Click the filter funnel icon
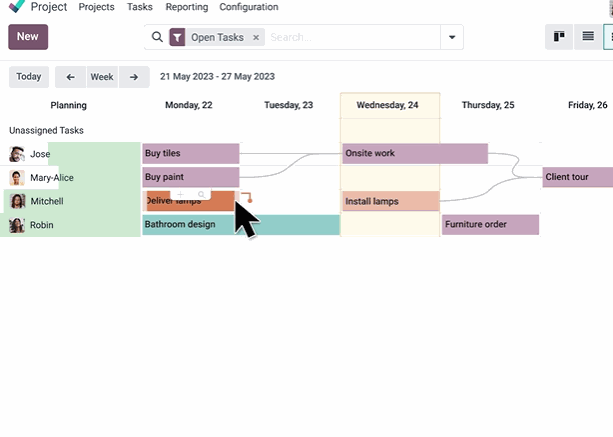This screenshot has width=613, height=437. pos(177,37)
